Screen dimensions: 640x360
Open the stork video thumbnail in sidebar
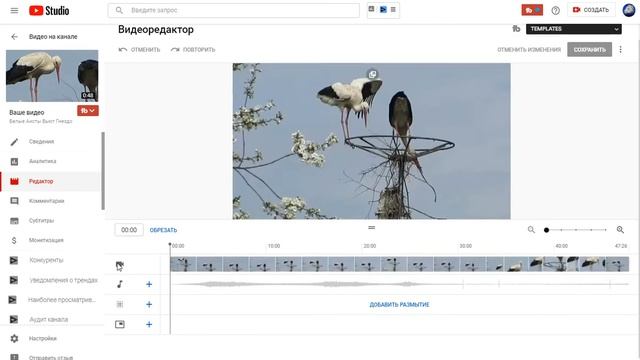(x=52, y=76)
